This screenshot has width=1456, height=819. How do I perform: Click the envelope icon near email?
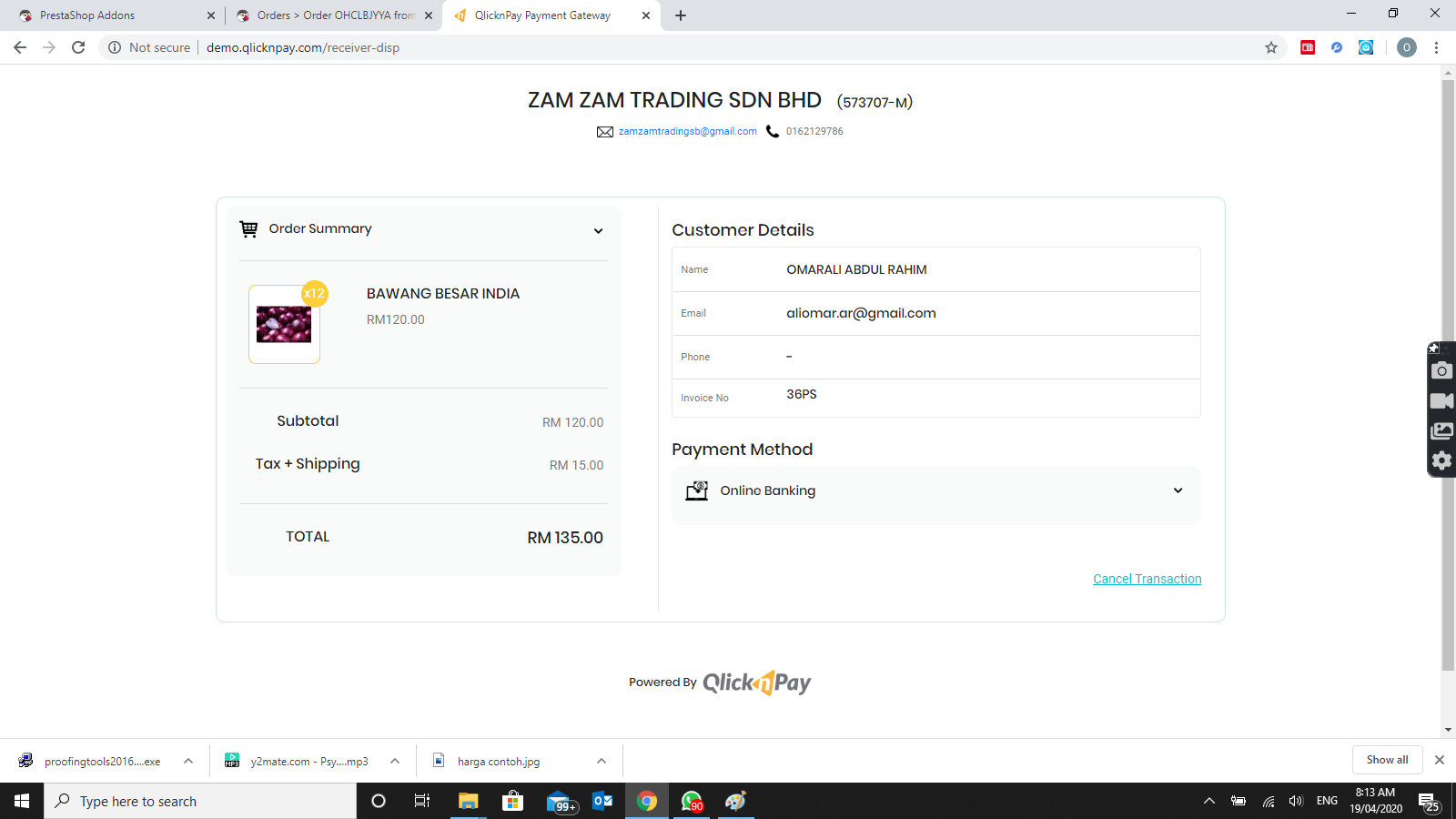[x=605, y=132]
